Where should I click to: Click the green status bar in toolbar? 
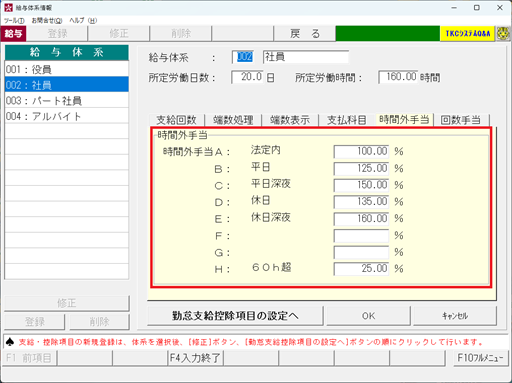coord(388,34)
